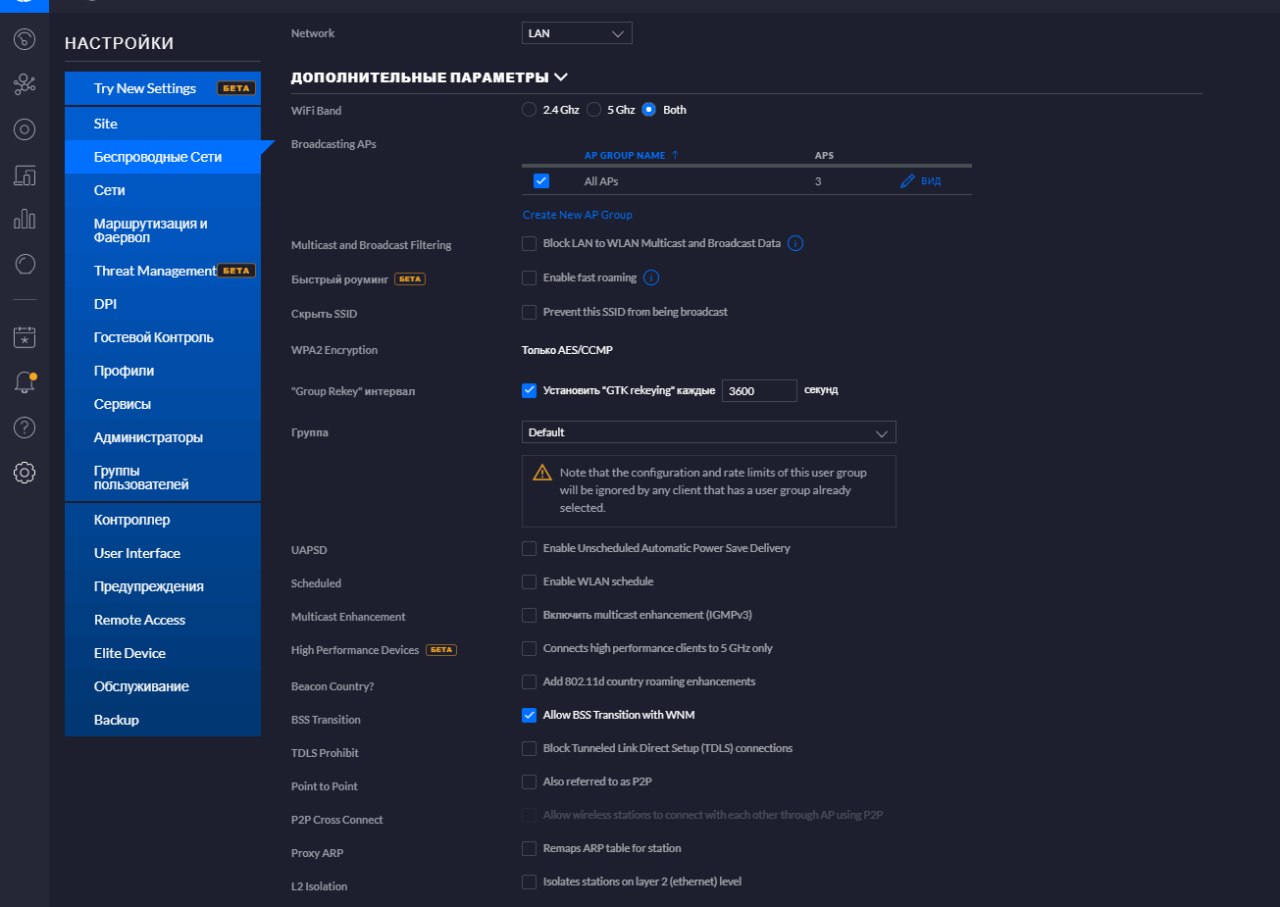Open the Topology map icon in sidebar
This screenshot has width=1280, height=907.
(x=25, y=85)
